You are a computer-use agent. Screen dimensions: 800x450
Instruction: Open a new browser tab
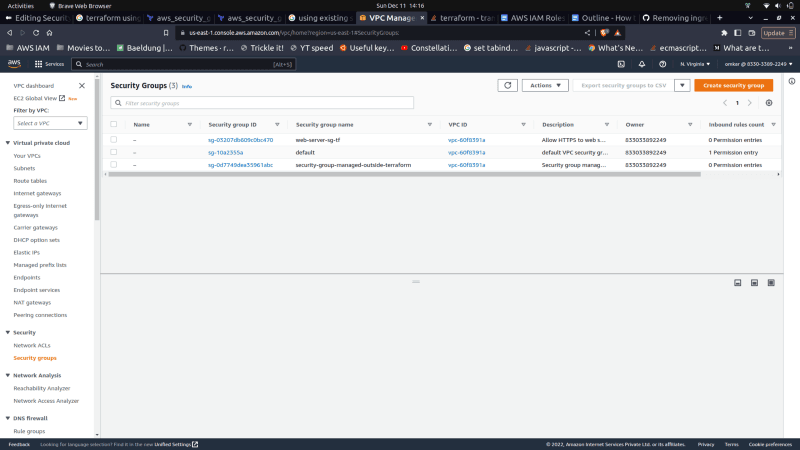pyautogui.click(x=719, y=18)
